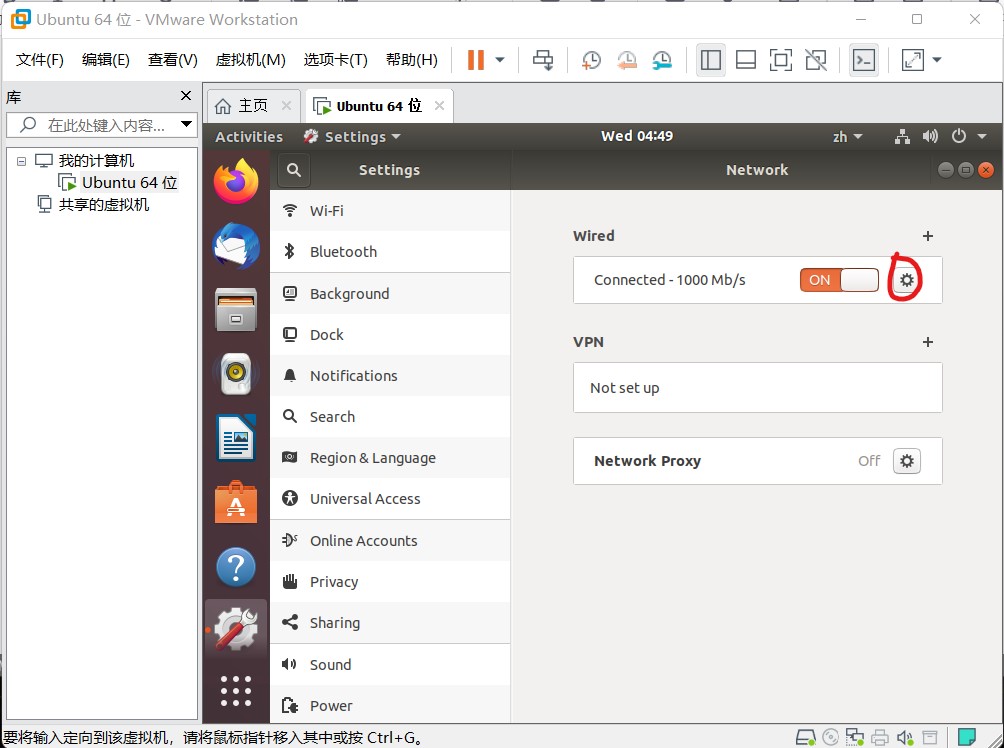Open the 虚拟机(M) menu
Image resolution: width=1004 pixels, height=748 pixels.
(250, 60)
